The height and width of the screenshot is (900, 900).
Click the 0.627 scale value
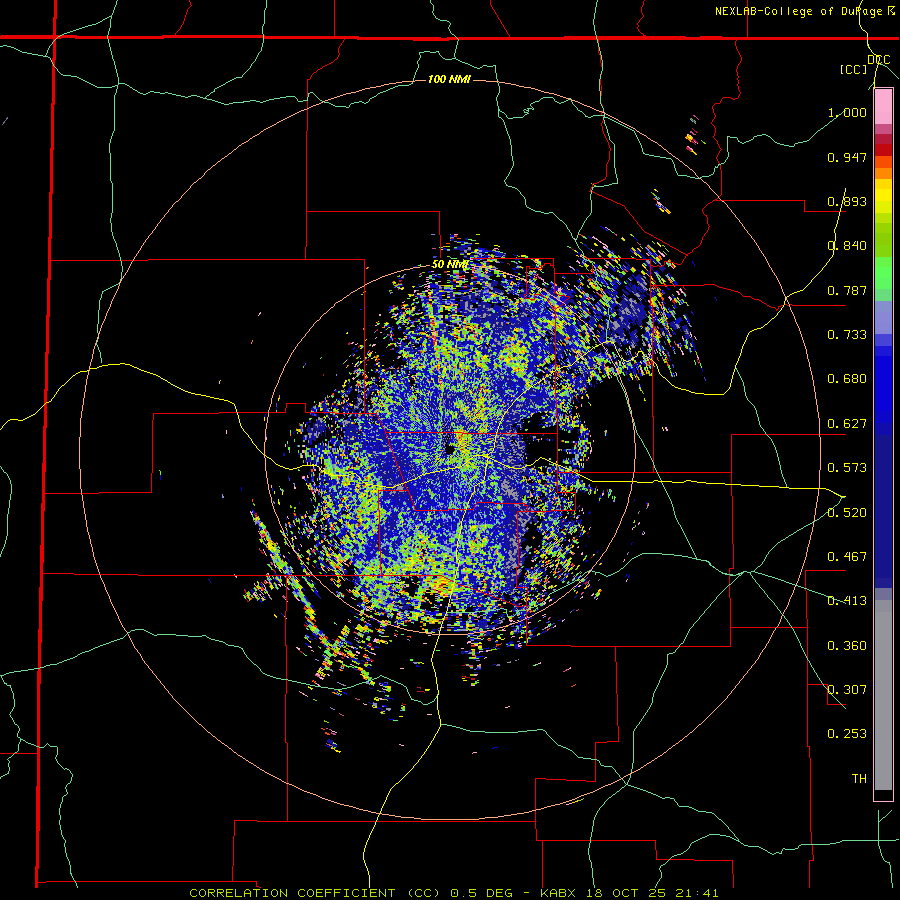click(x=847, y=424)
